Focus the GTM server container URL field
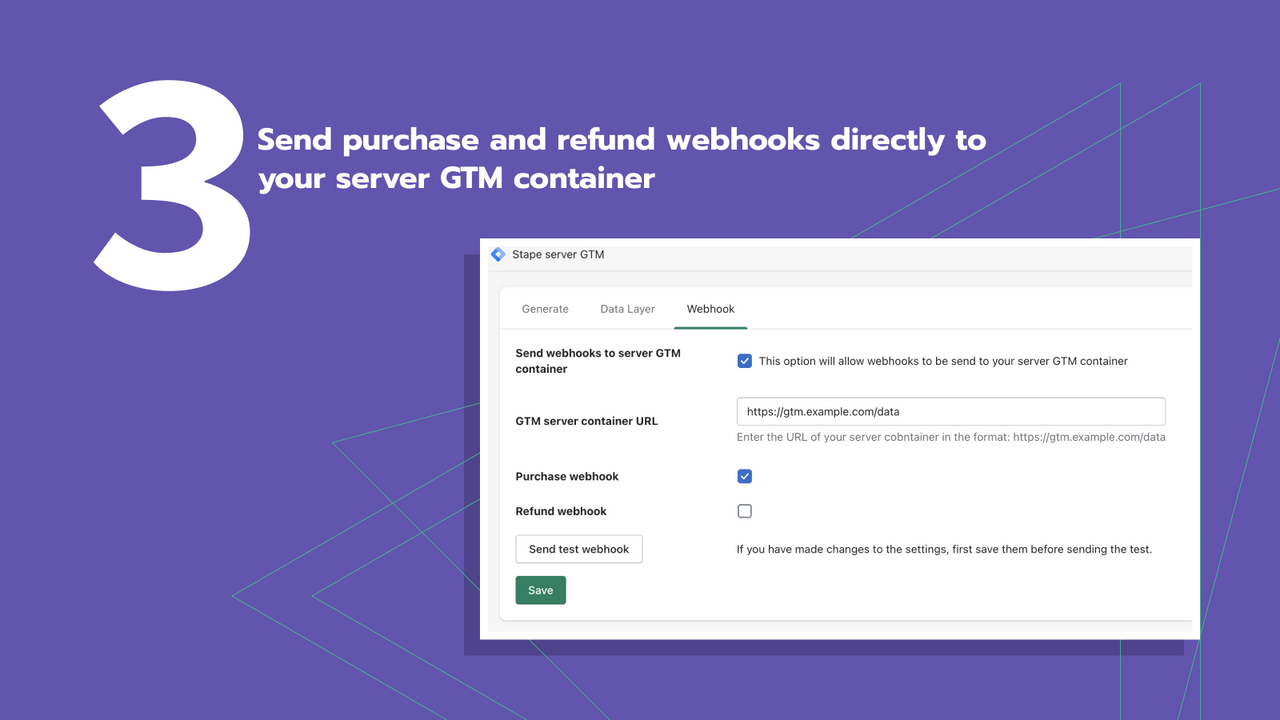The height and width of the screenshot is (720, 1280). (951, 411)
